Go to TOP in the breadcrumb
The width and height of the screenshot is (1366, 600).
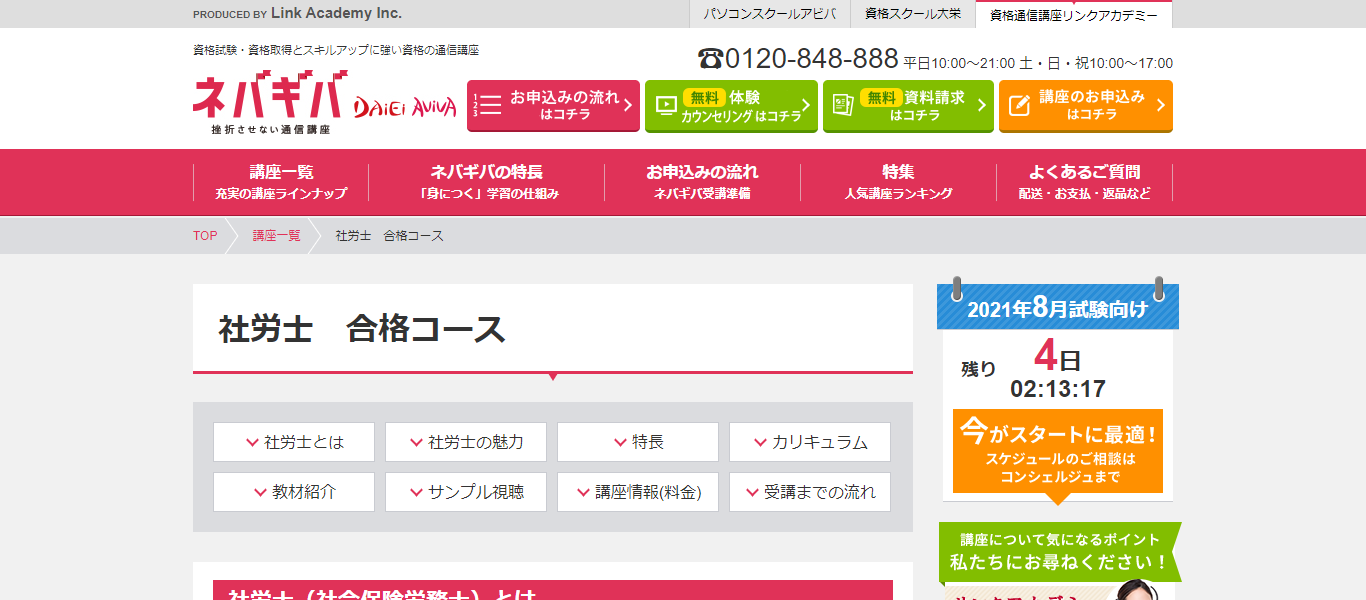(x=205, y=236)
